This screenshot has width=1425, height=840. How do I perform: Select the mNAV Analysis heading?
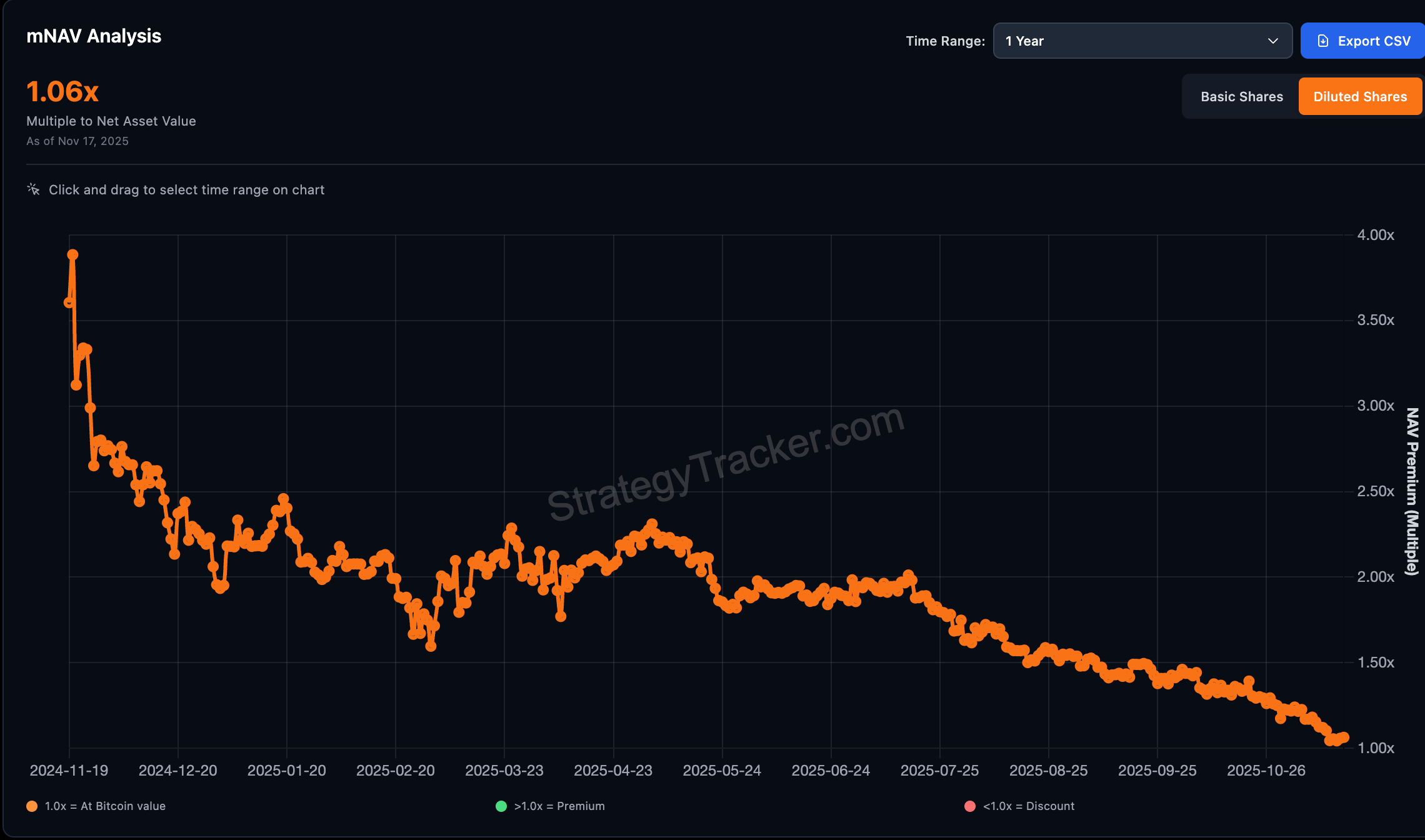(x=94, y=36)
